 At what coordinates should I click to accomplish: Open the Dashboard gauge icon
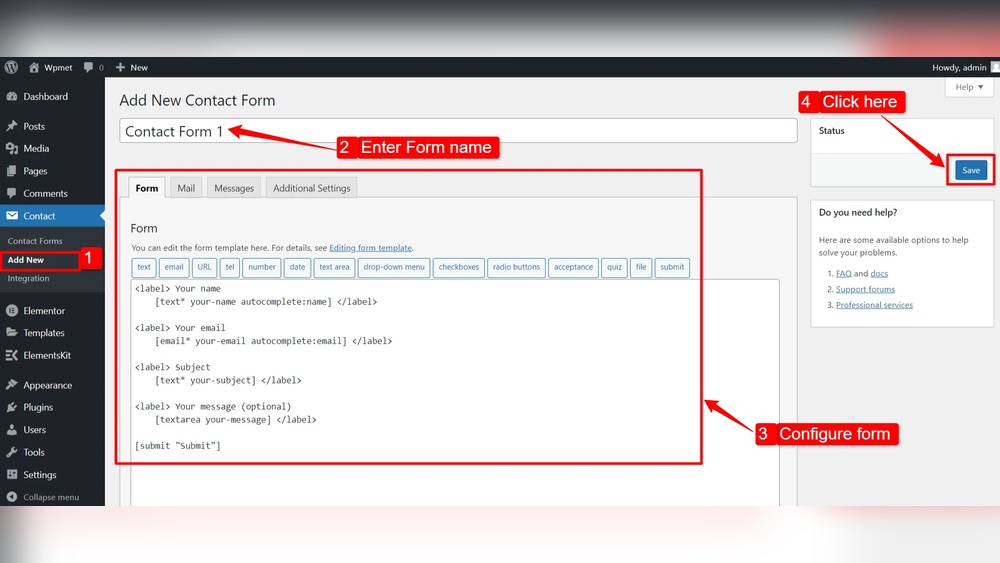[11, 96]
